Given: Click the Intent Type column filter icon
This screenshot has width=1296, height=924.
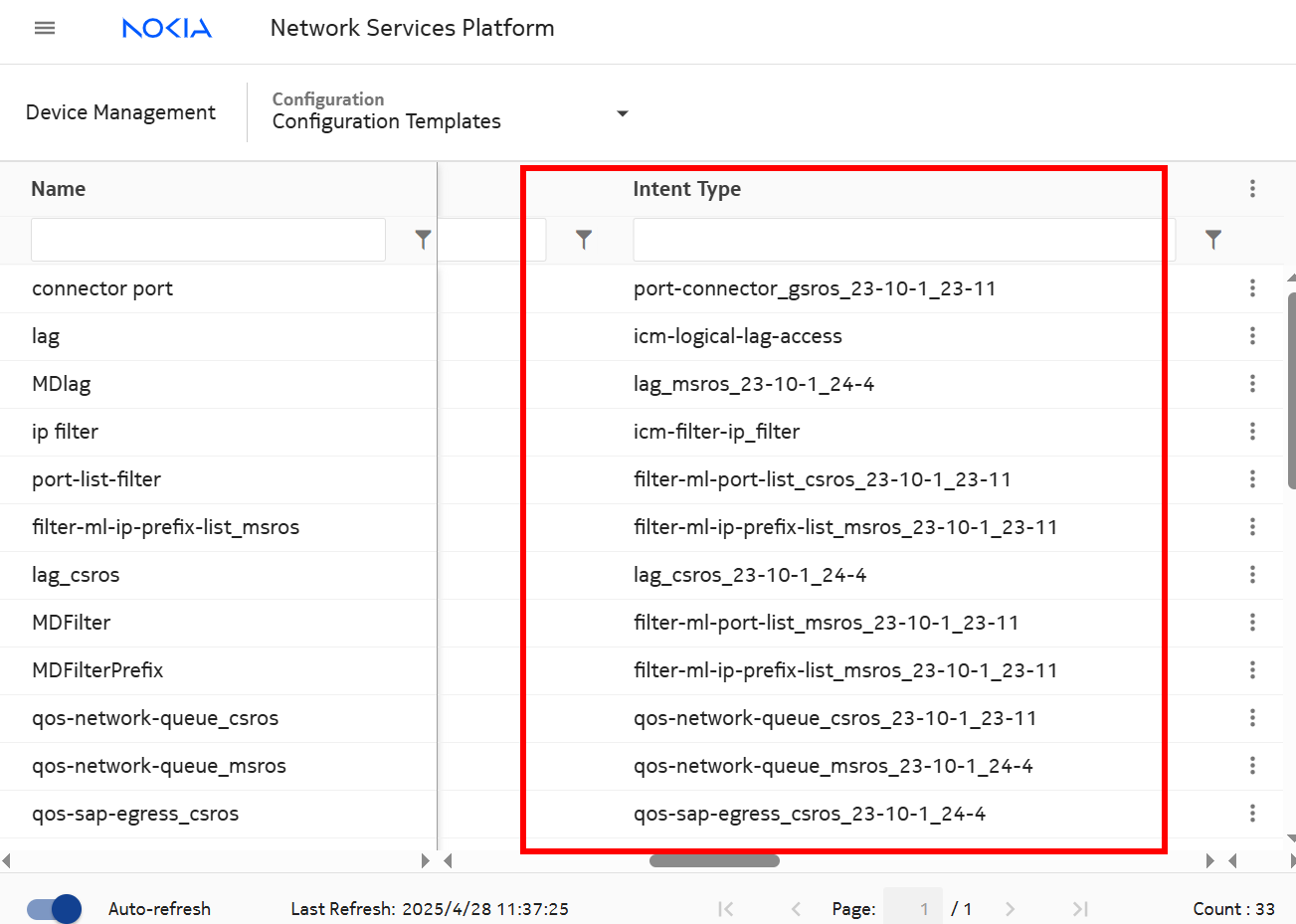Looking at the screenshot, I should pyautogui.click(x=1212, y=240).
